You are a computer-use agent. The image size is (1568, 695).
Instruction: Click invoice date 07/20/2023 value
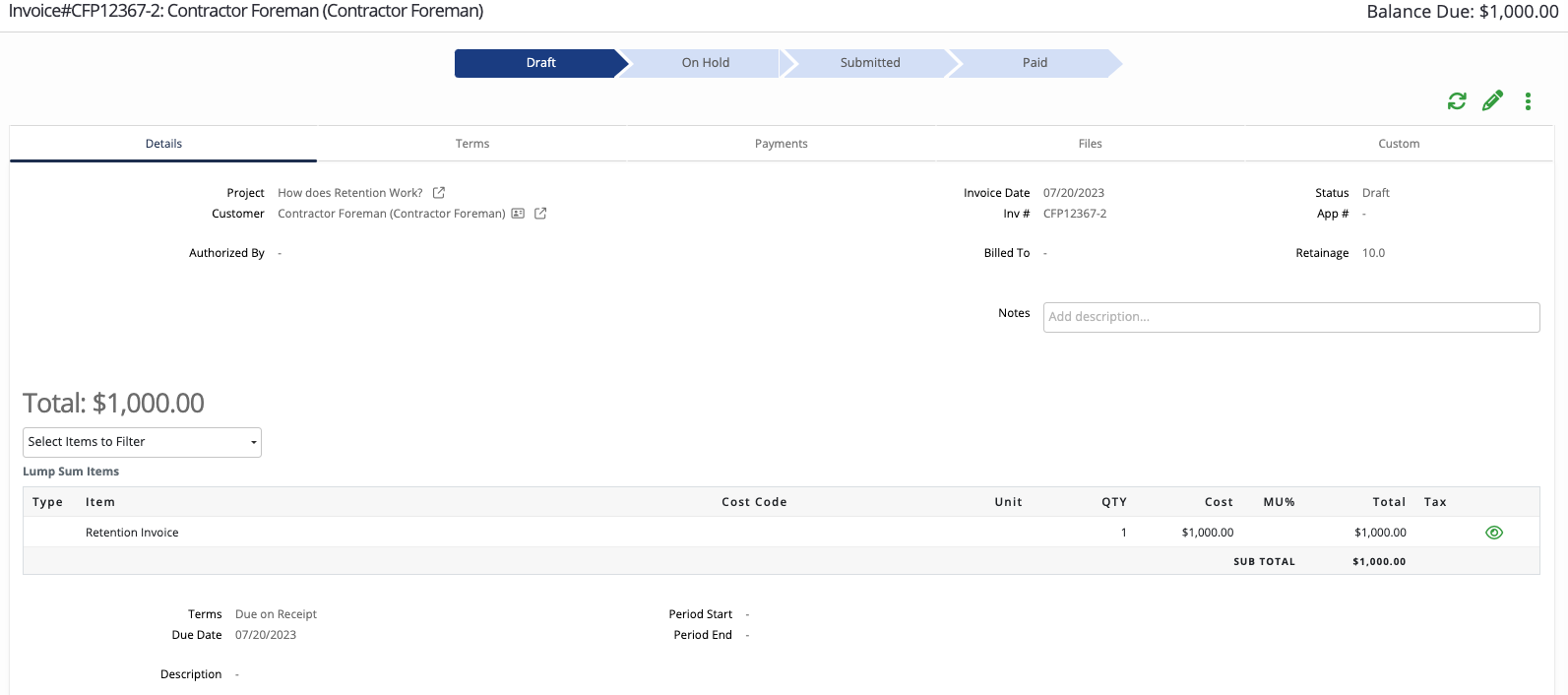[1074, 193]
